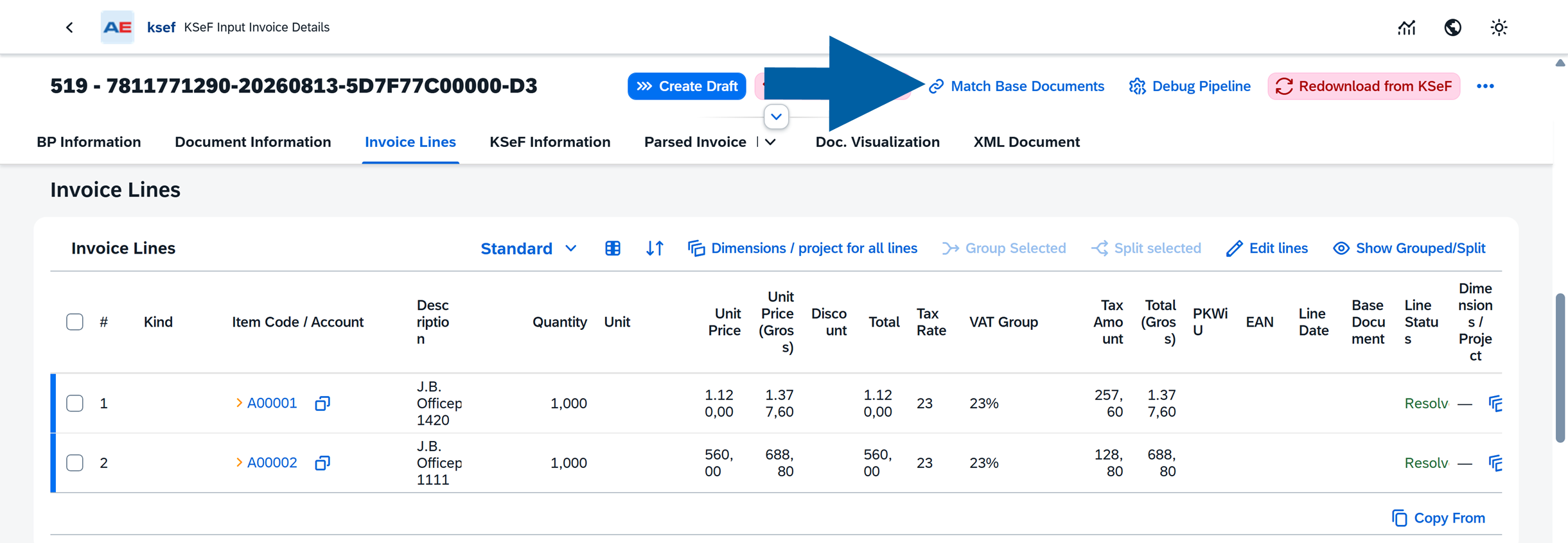The image size is (1568, 543).
Task: Toggle Show Grouped/Split view
Action: pos(1409,248)
